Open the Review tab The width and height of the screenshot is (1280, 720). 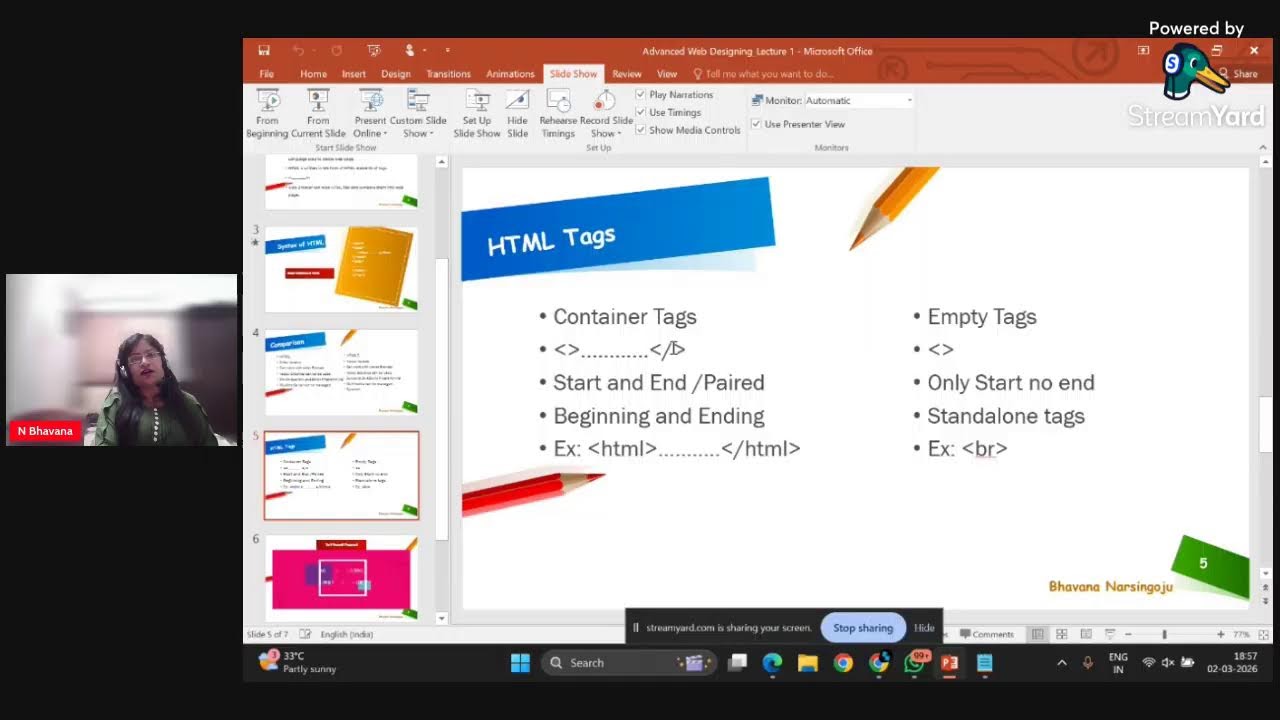tap(627, 74)
